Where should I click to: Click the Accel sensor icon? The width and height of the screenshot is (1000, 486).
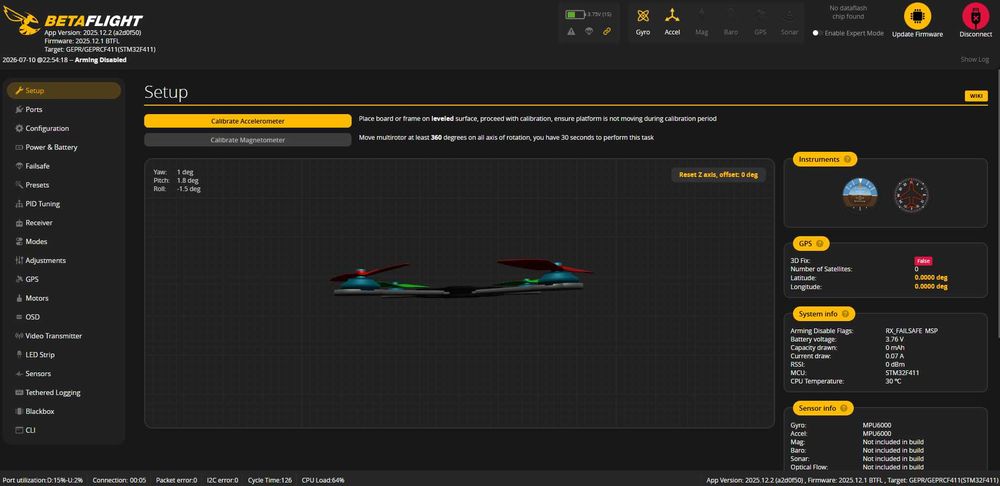672,15
